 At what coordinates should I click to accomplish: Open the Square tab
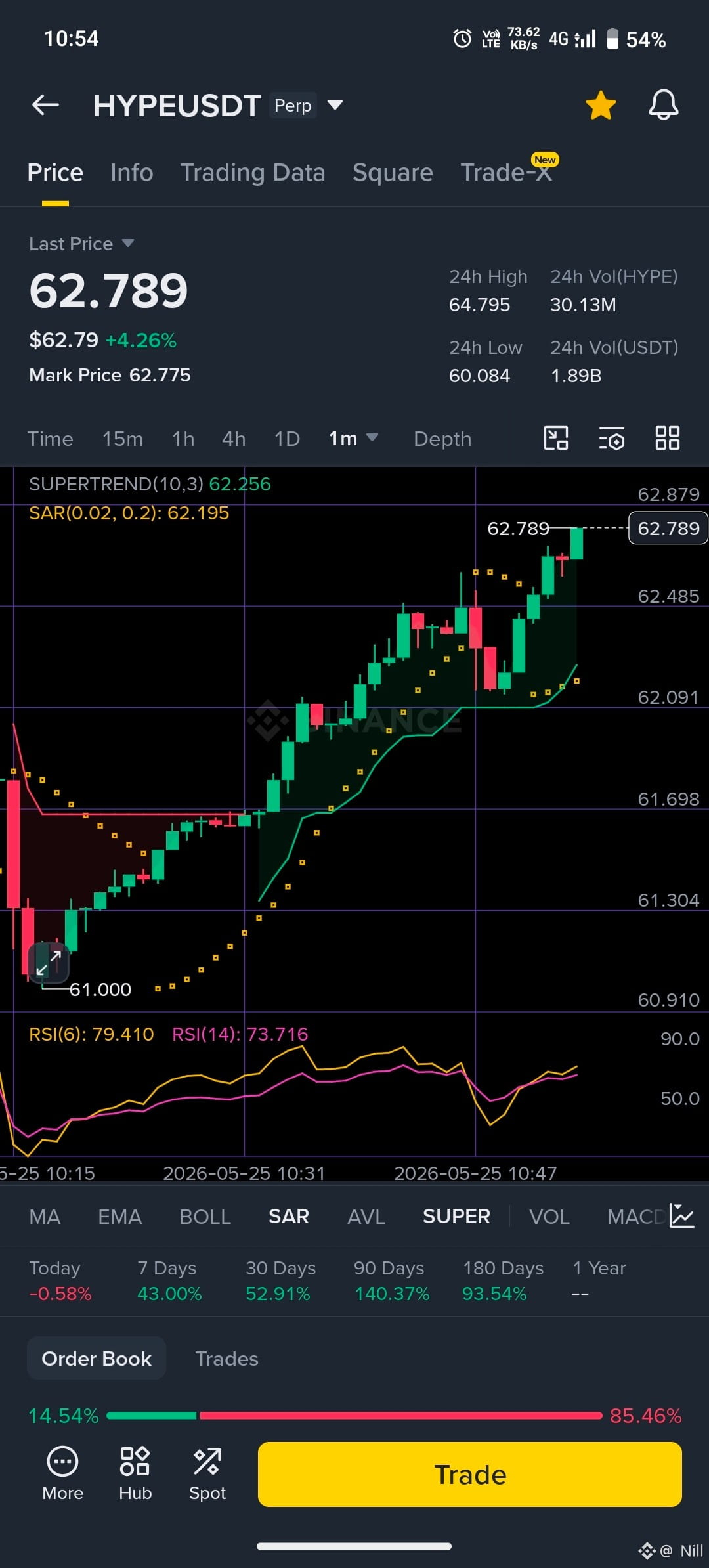point(393,173)
